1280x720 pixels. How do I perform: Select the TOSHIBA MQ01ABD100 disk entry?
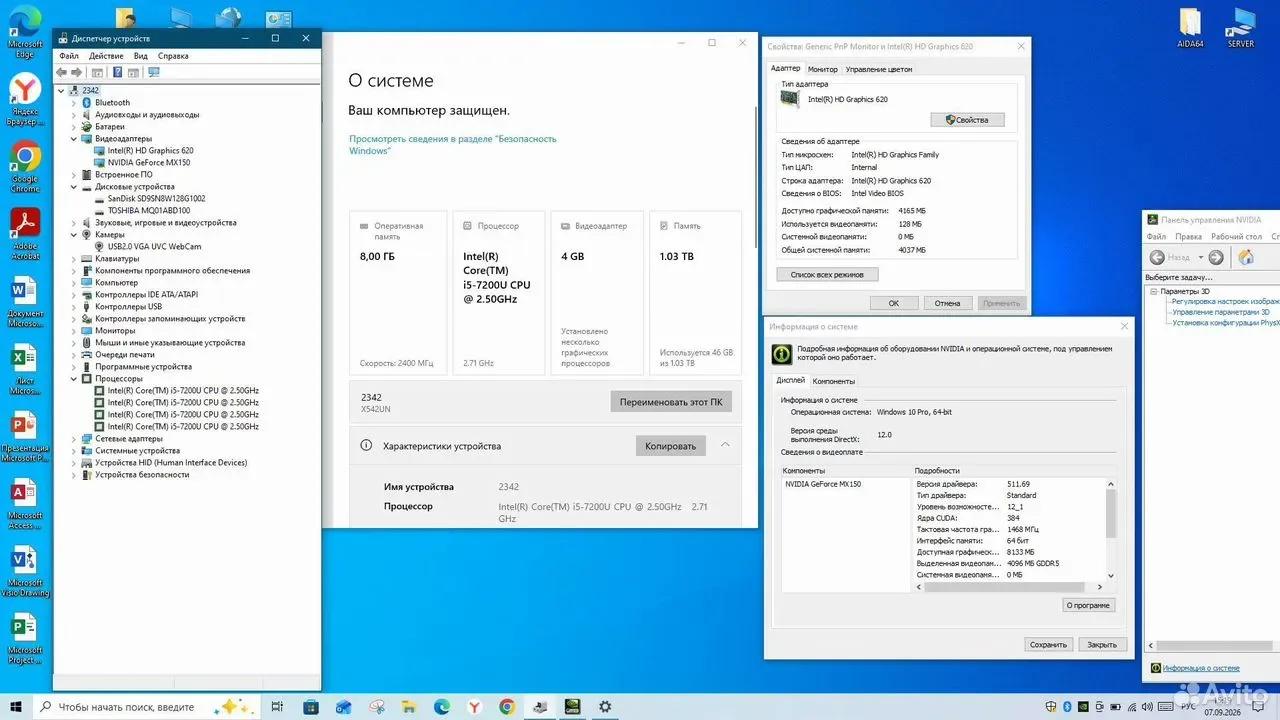tap(148, 211)
